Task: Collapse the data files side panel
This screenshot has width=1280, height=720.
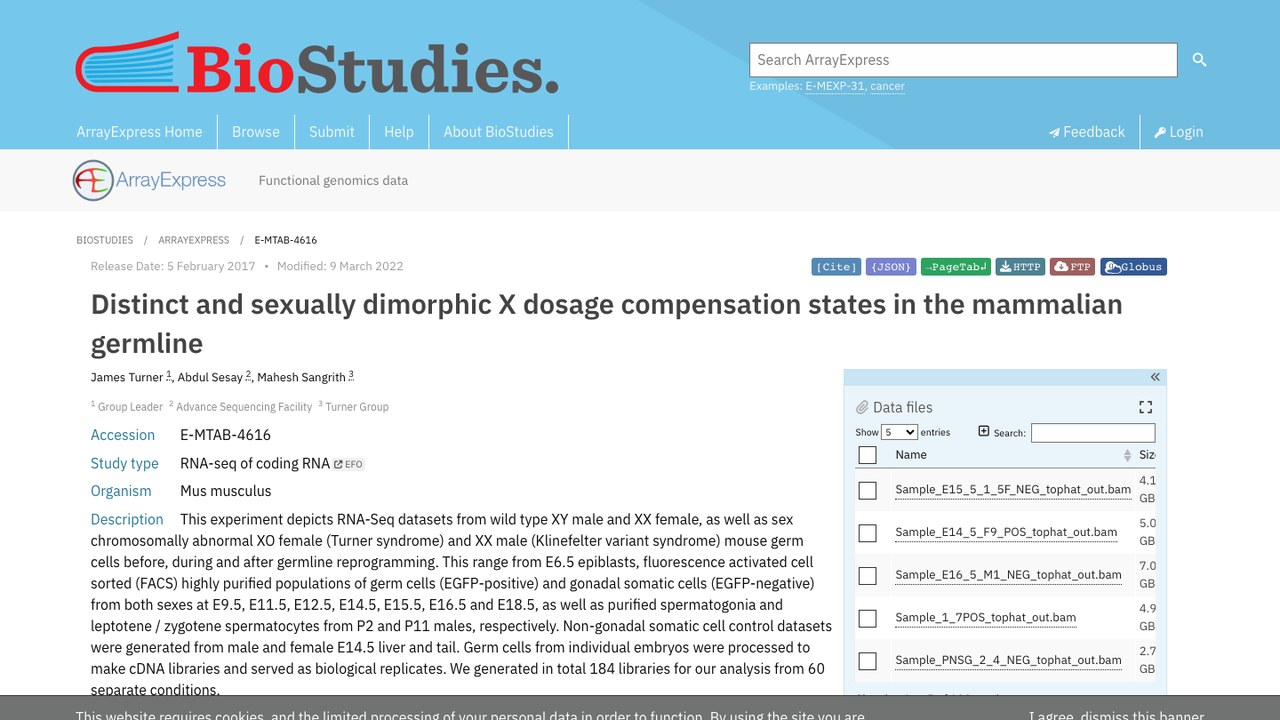Action: point(1155,377)
